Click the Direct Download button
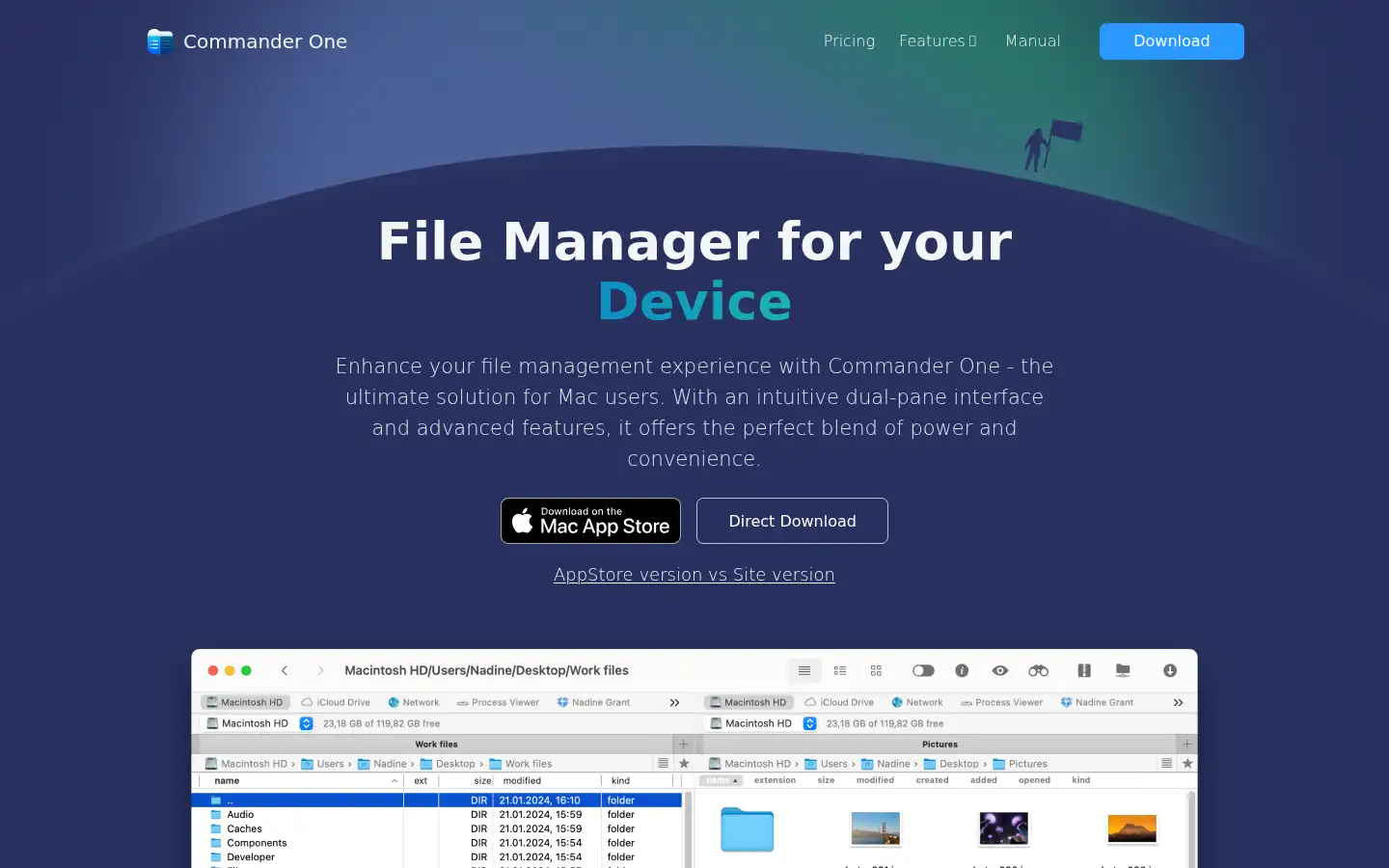The image size is (1389, 868). pyautogui.click(x=792, y=521)
